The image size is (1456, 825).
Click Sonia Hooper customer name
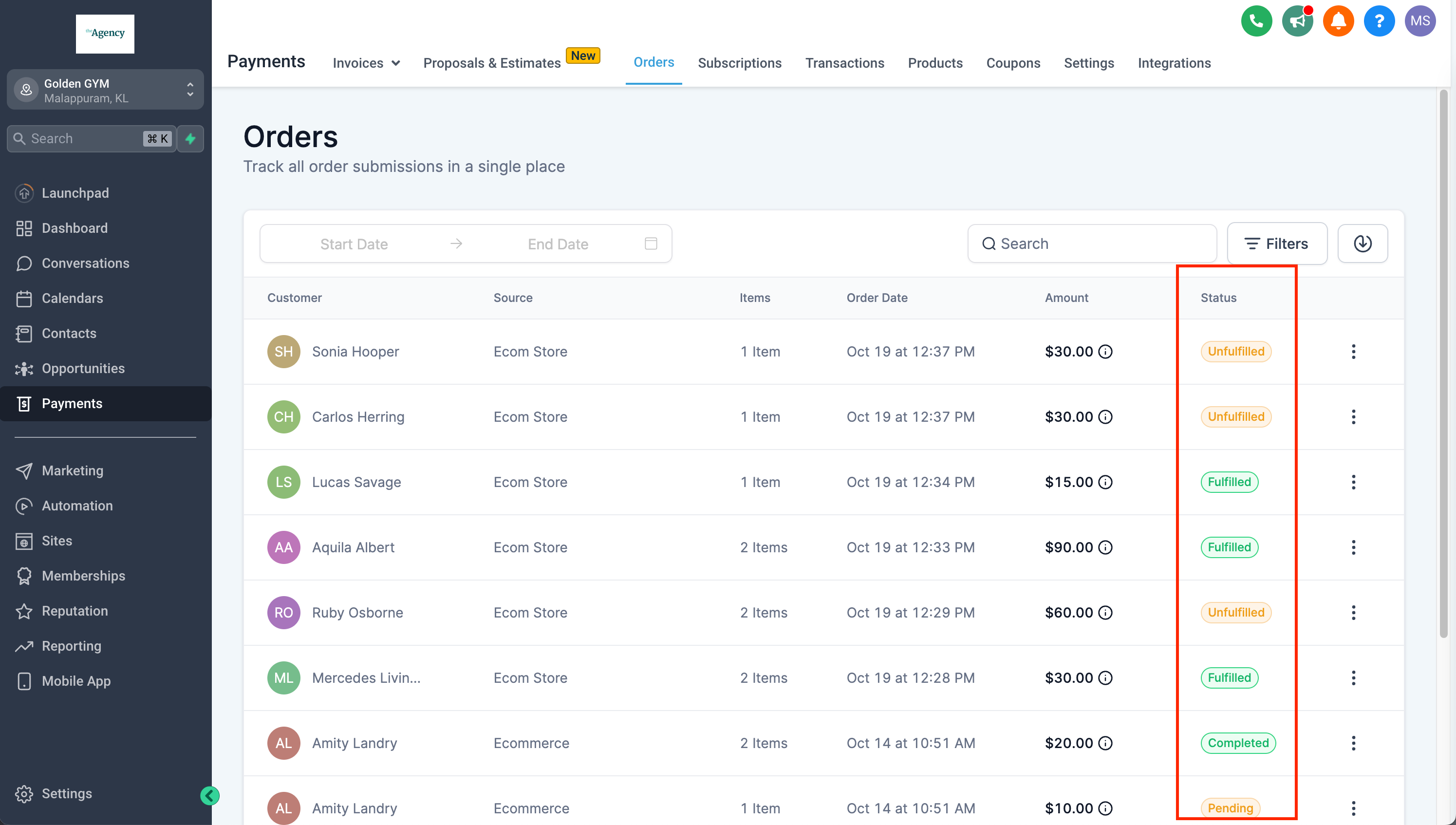[355, 352]
